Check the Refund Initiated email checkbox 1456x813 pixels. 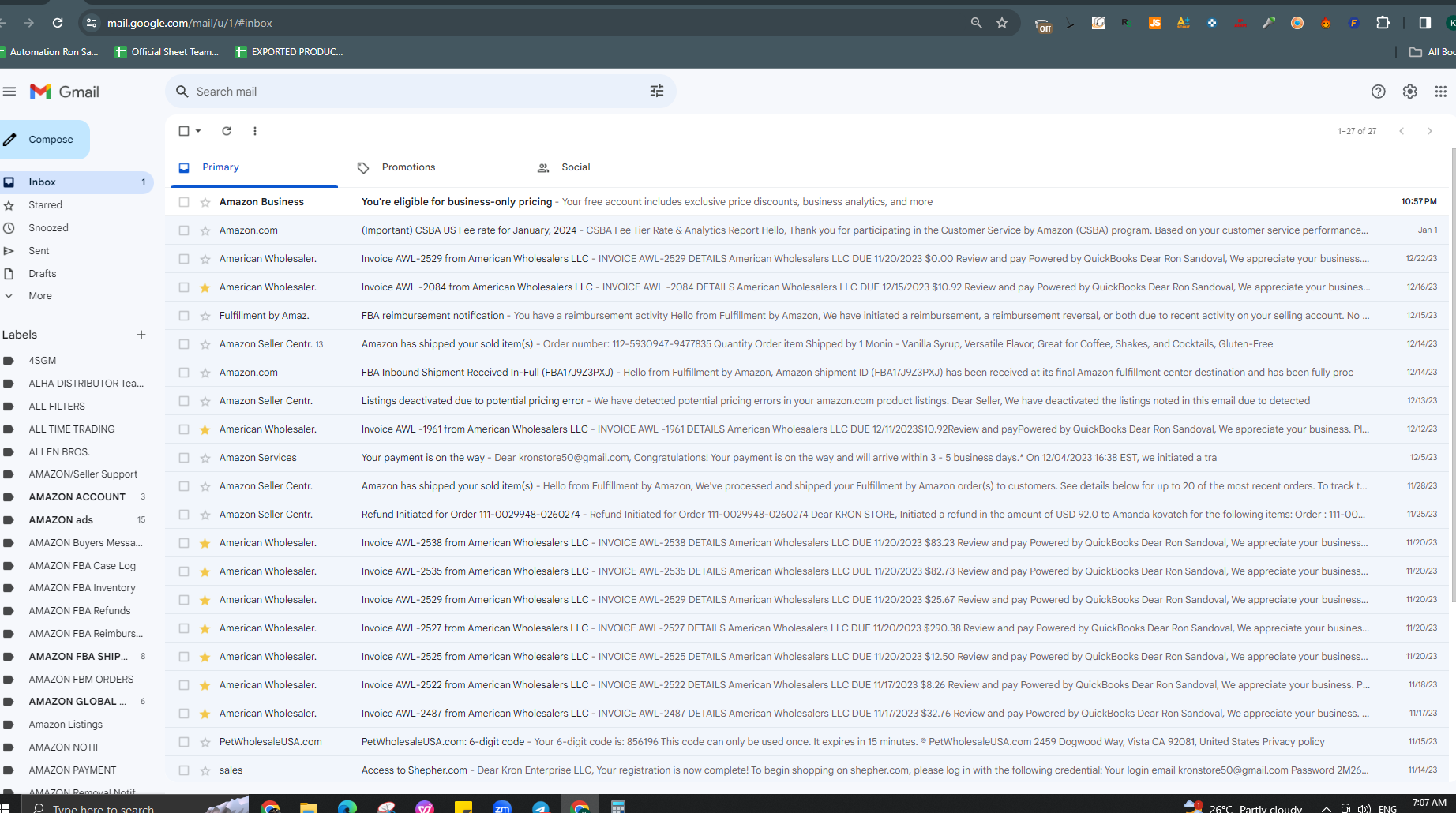tap(184, 515)
